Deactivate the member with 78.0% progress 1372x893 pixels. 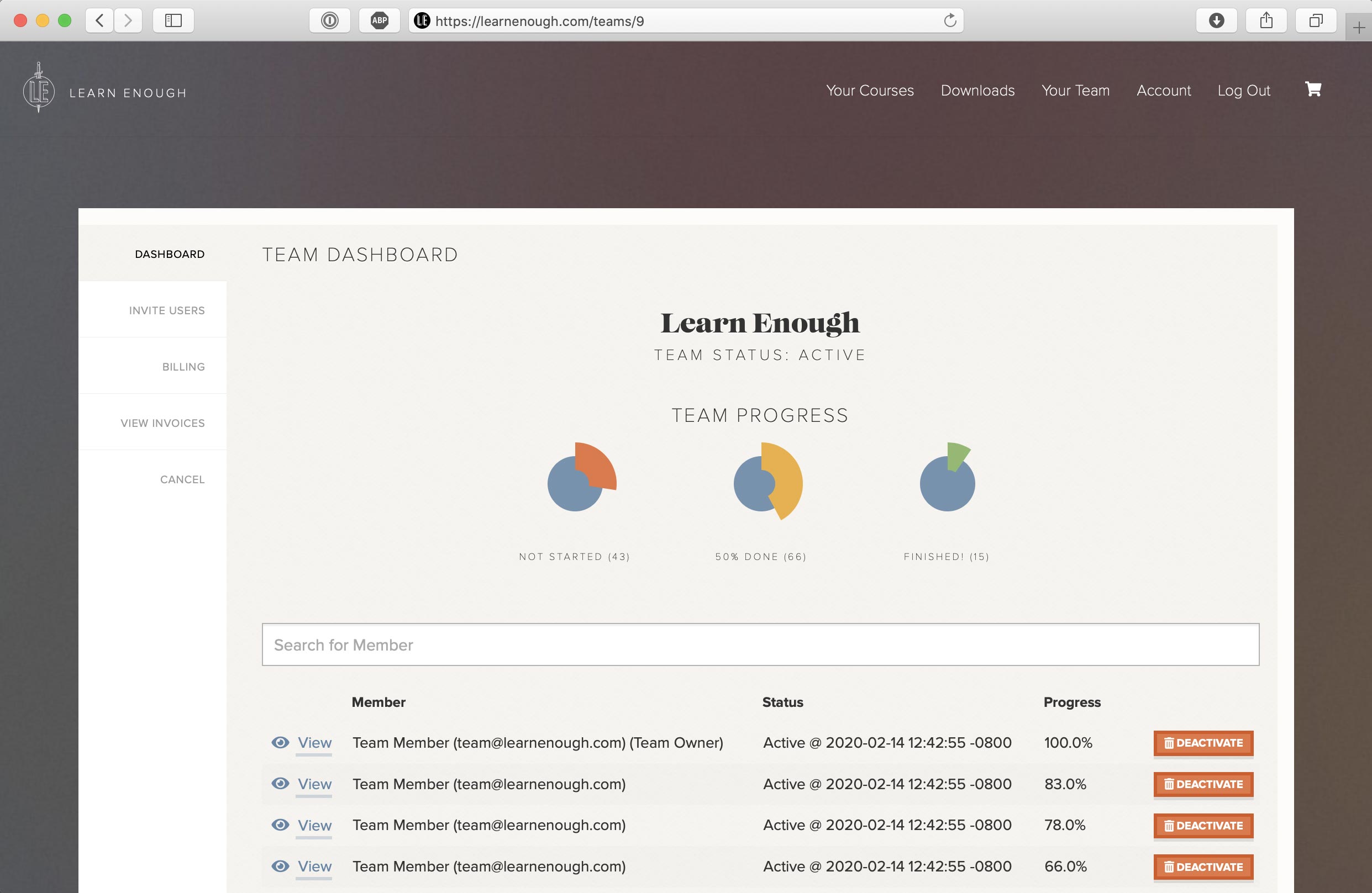1203,826
